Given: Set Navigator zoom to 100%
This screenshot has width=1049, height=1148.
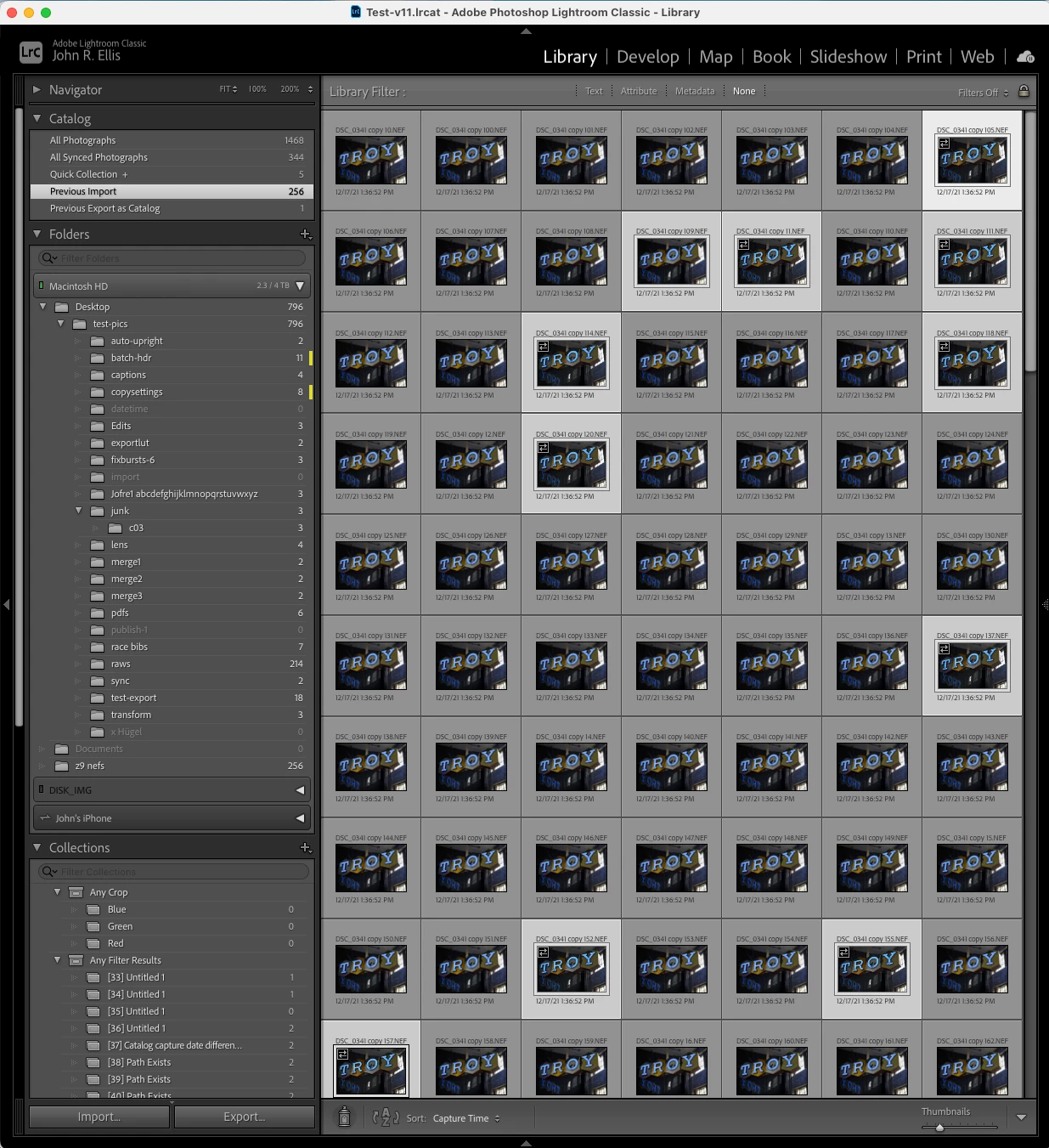Looking at the screenshot, I should click(x=257, y=89).
